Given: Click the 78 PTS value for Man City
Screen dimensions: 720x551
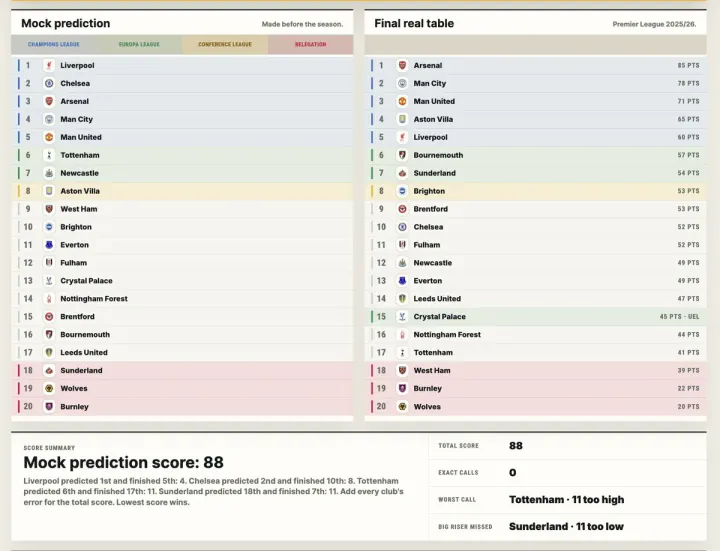Looking at the screenshot, I should coord(688,83).
